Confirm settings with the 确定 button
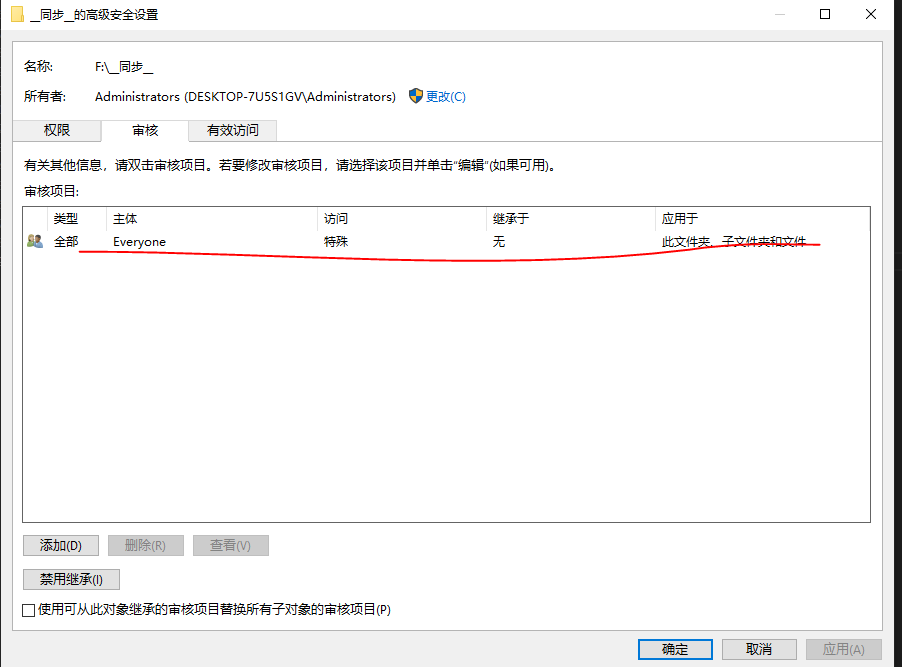Viewport: 902px width, 667px height. 674,649
